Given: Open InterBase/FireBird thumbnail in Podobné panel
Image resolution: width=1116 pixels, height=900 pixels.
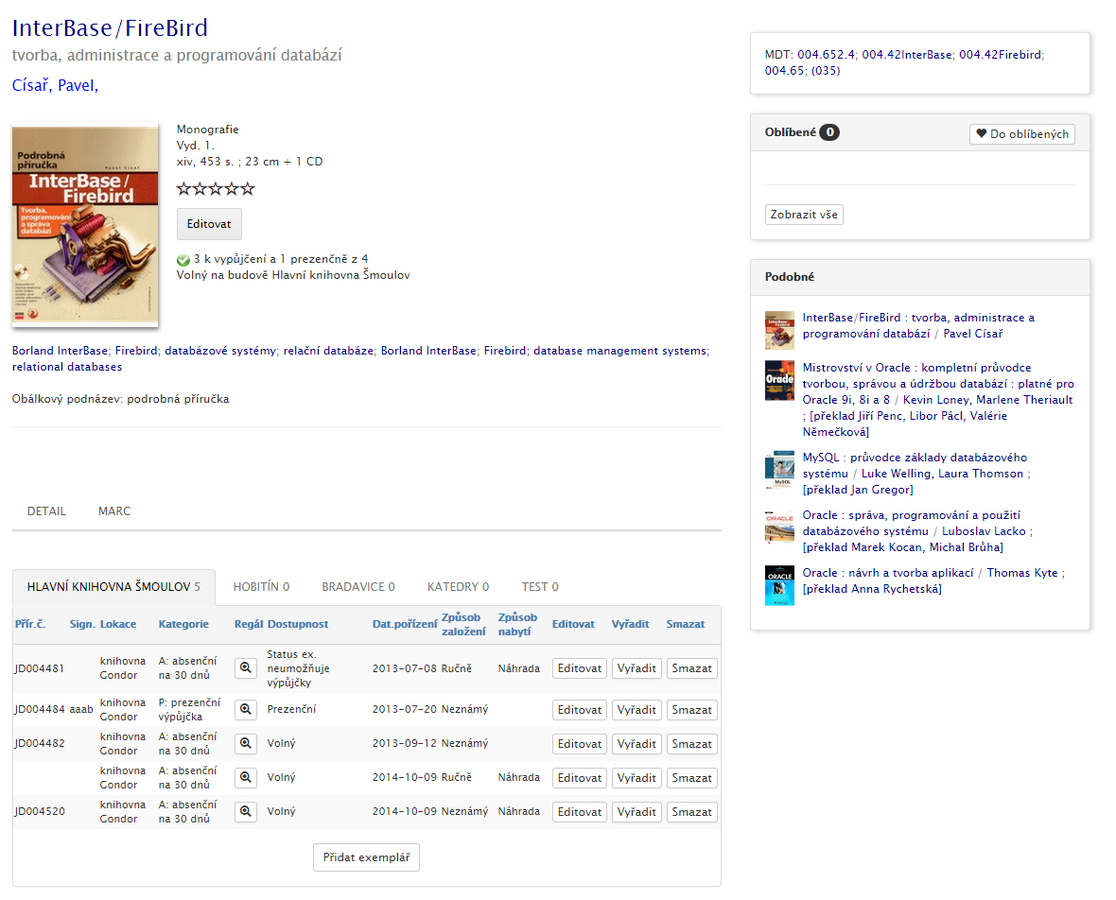Looking at the screenshot, I should [x=779, y=330].
